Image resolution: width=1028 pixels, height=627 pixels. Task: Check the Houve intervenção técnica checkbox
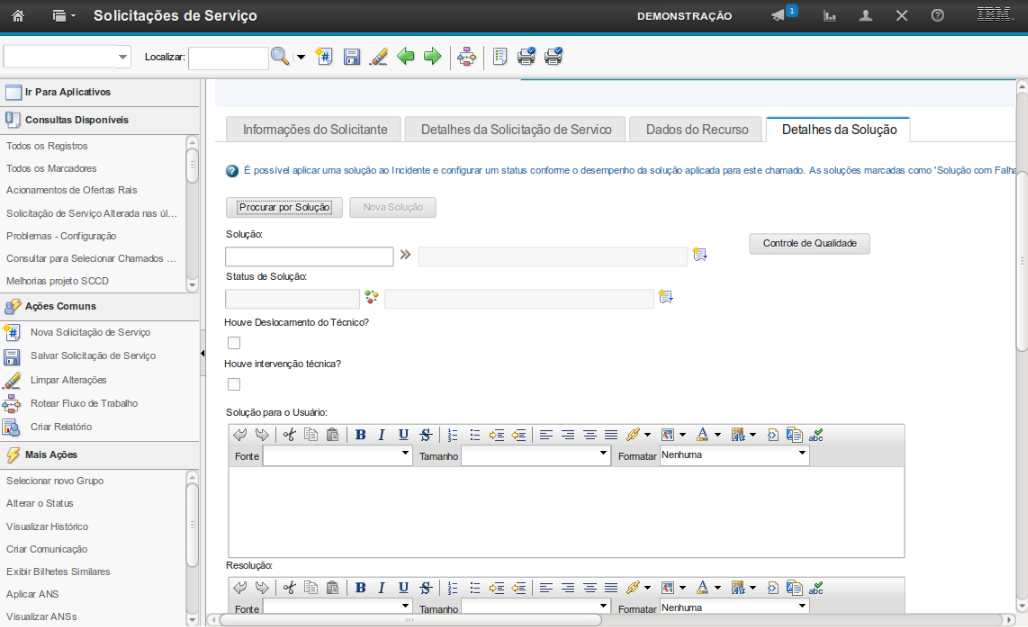coord(234,384)
